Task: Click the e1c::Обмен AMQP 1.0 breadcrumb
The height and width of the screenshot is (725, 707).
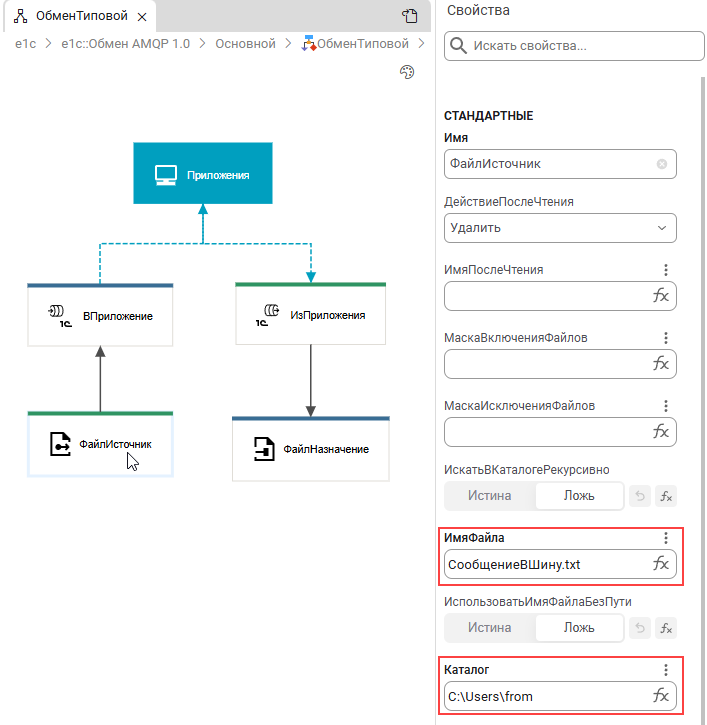Action: coord(124,44)
